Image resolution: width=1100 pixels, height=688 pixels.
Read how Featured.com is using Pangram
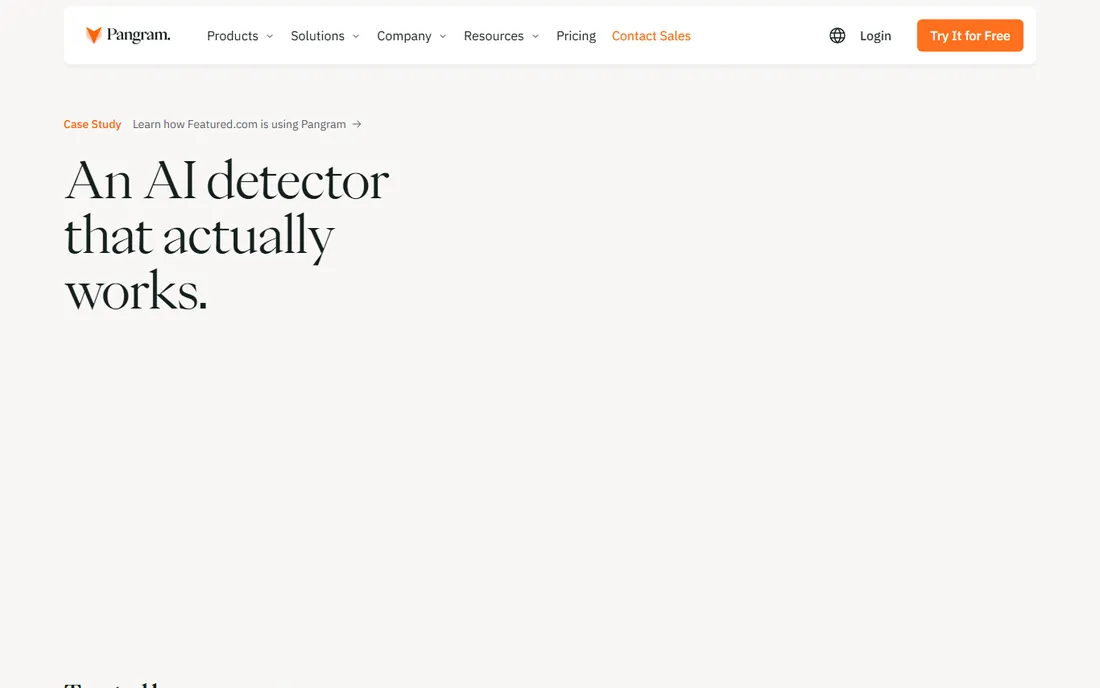pos(239,124)
